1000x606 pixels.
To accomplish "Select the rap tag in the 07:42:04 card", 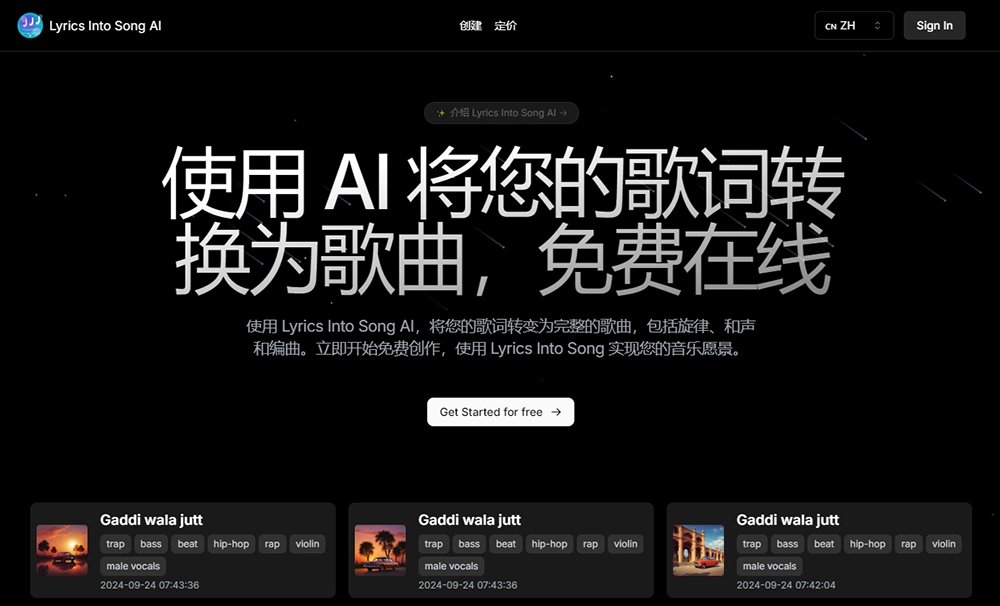I will click(909, 544).
